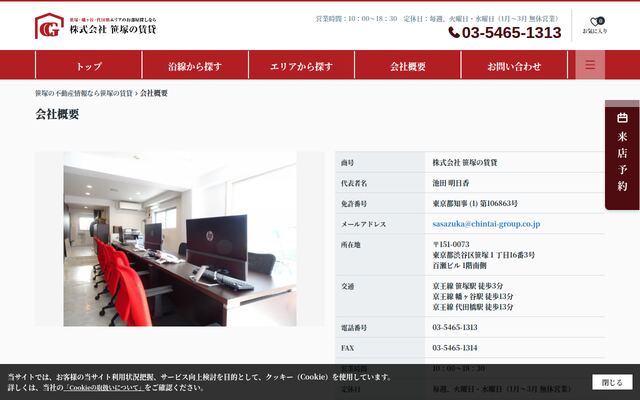The image size is (640, 400).
Task: Click the 会社概要 page heading
Action: click(57, 114)
